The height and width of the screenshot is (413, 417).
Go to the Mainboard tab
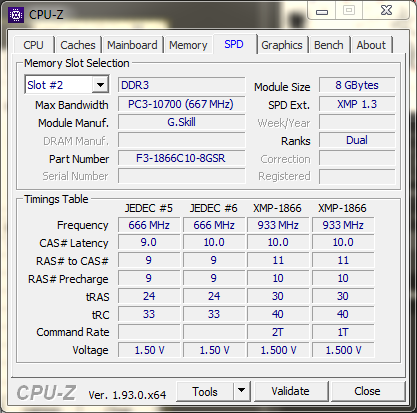click(x=132, y=45)
